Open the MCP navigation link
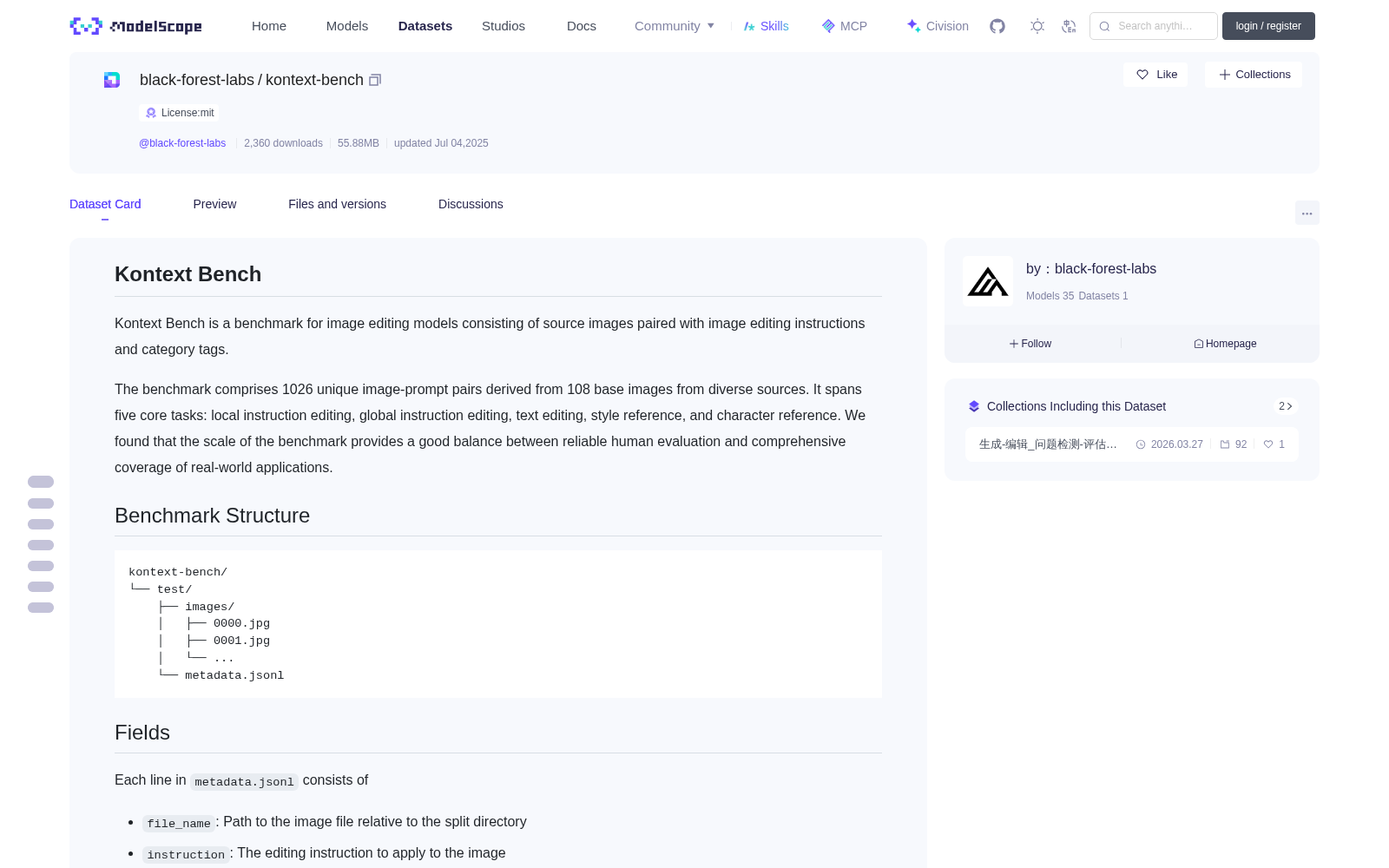The width and height of the screenshot is (1389, 868). [x=844, y=26]
